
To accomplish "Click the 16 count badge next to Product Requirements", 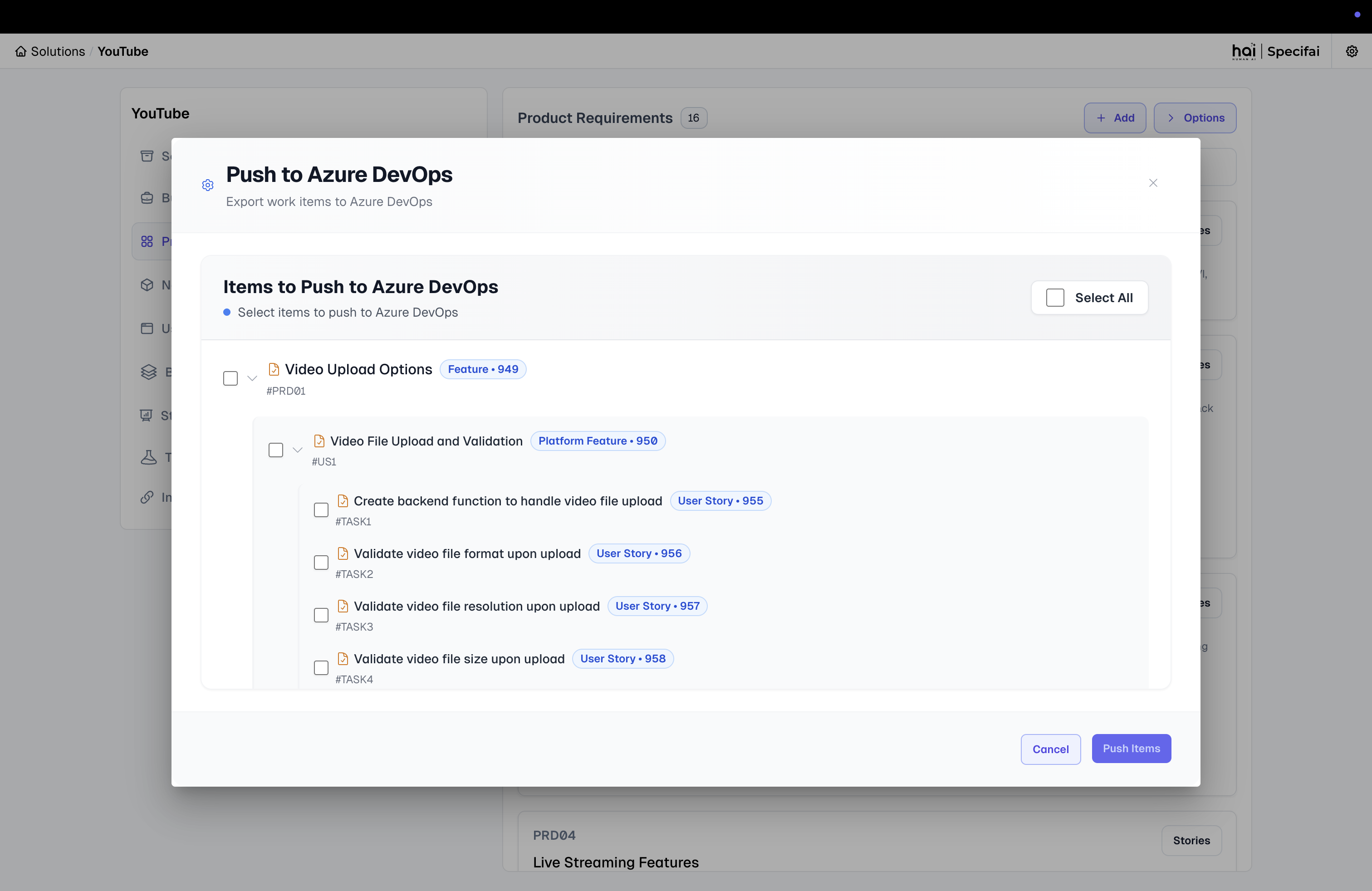I will [x=694, y=117].
